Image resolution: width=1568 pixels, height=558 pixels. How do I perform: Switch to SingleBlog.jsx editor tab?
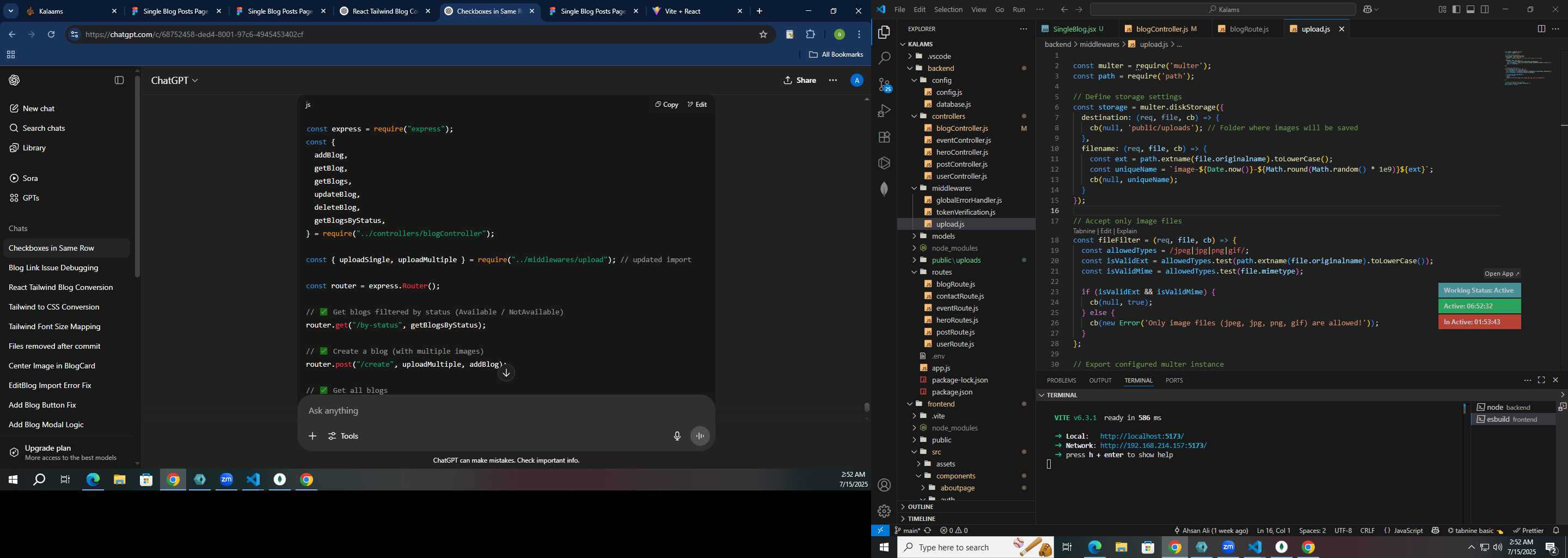click(x=1074, y=29)
